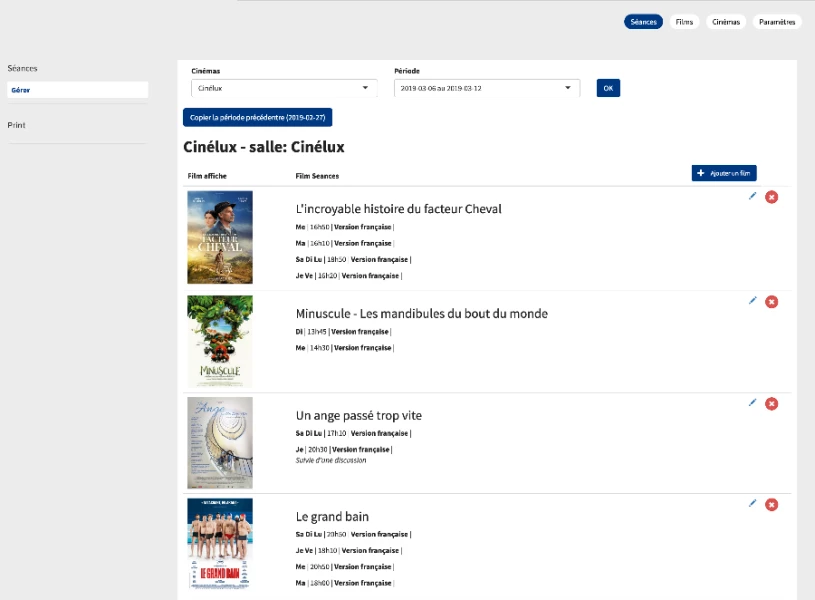Select the Séances tab

click(x=643, y=22)
